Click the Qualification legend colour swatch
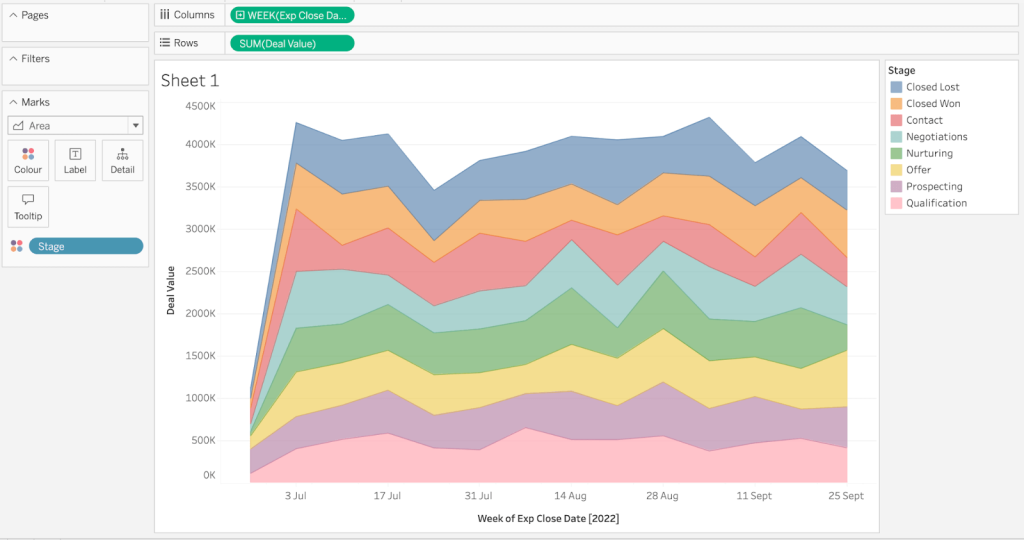The height and width of the screenshot is (540, 1024). point(896,203)
